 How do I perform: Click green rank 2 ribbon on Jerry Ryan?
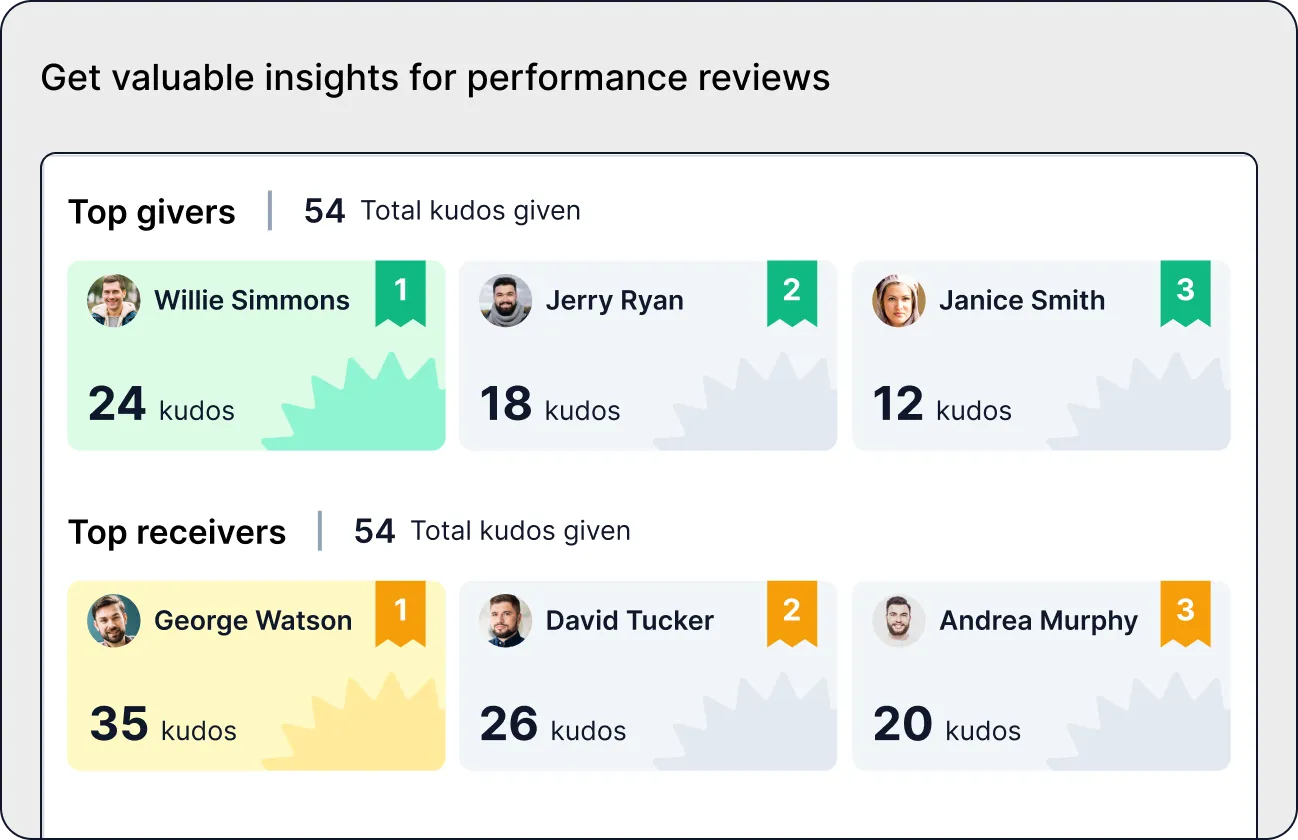792,293
